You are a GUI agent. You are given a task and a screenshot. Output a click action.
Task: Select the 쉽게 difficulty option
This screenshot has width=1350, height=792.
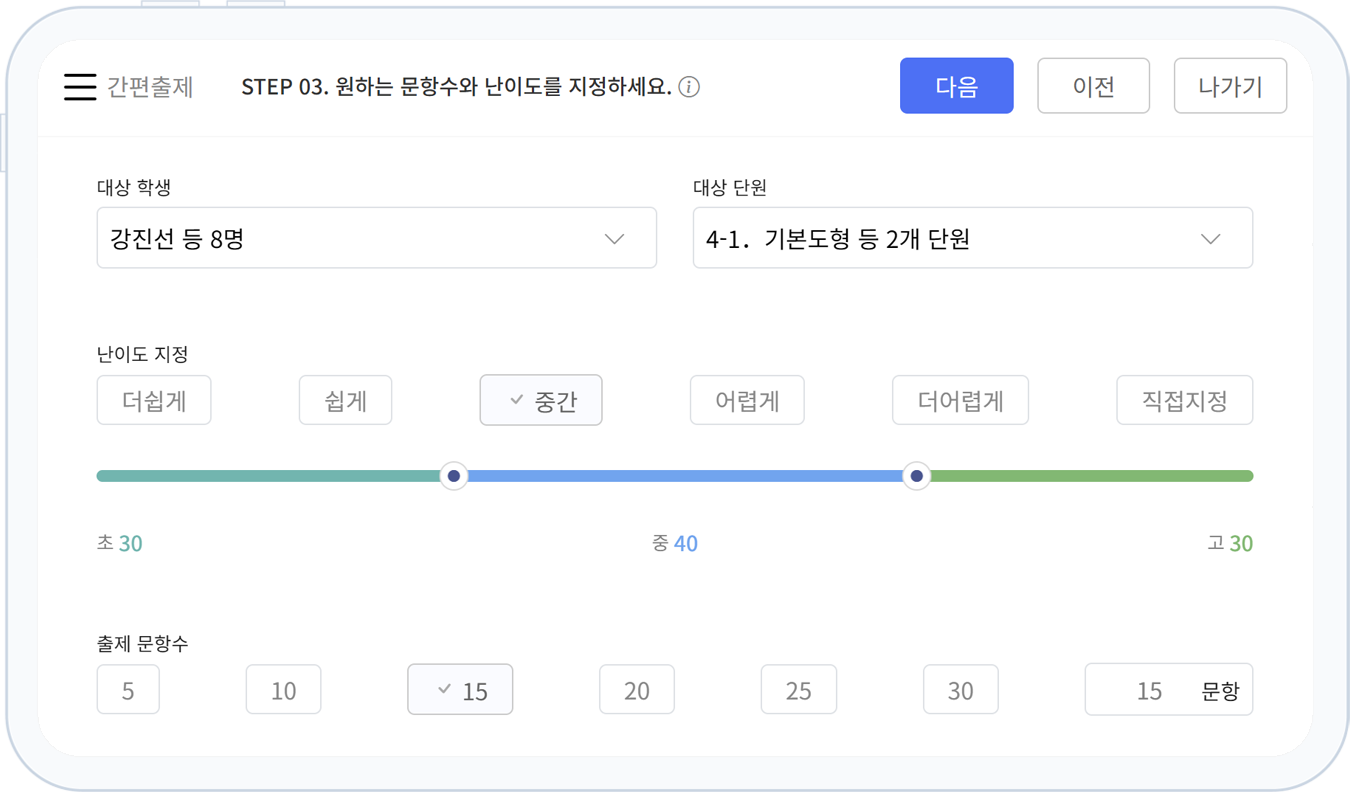(x=345, y=400)
